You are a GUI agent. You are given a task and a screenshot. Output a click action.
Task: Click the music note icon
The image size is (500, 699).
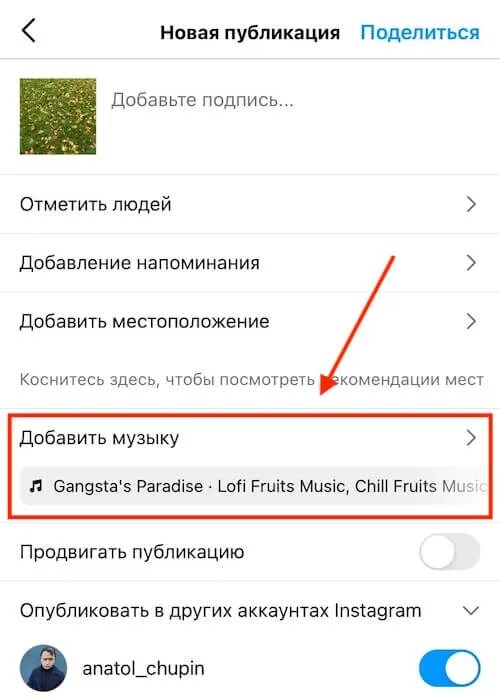(x=36, y=486)
